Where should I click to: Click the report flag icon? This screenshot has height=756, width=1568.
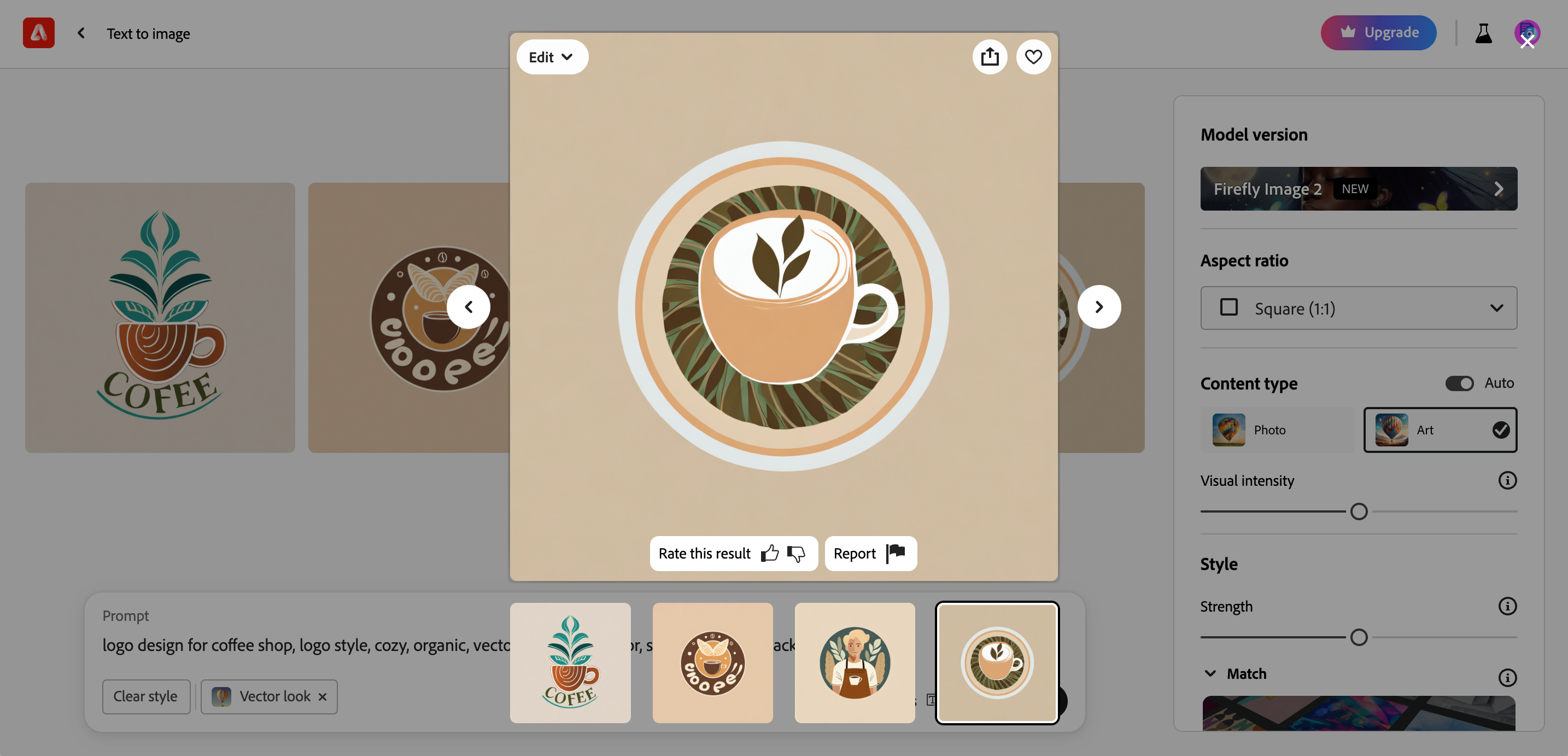coord(895,552)
